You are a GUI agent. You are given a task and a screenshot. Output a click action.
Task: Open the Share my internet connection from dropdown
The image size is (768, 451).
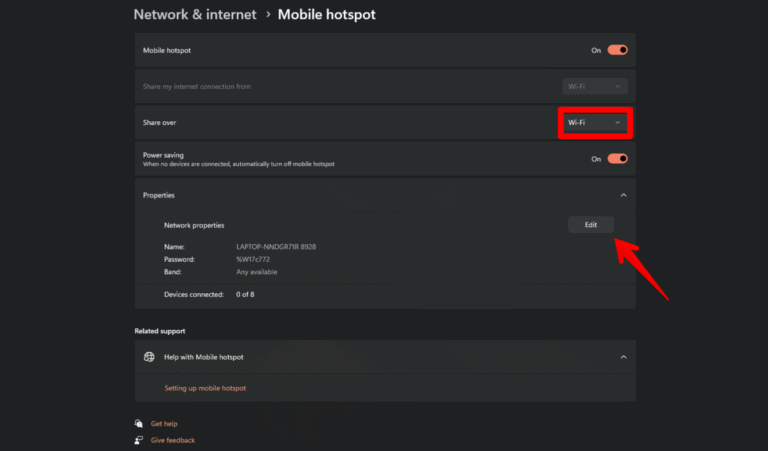point(595,86)
